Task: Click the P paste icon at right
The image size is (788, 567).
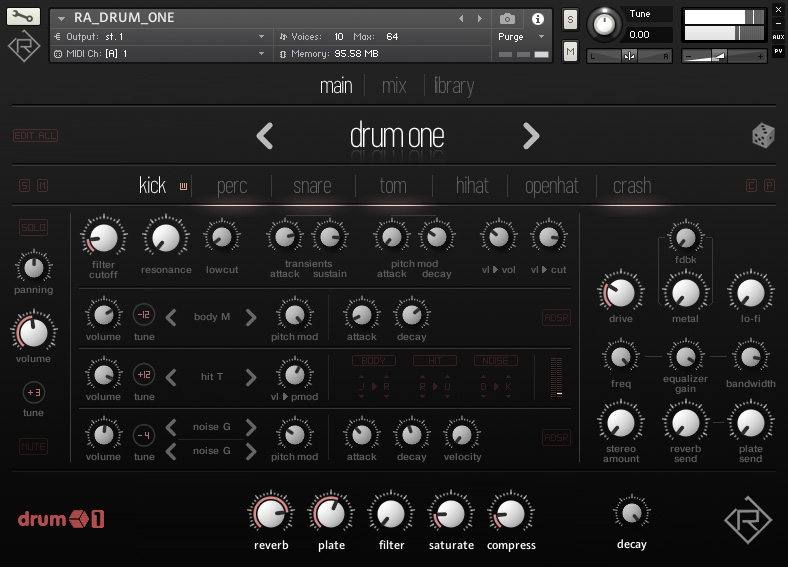Action: tap(769, 185)
